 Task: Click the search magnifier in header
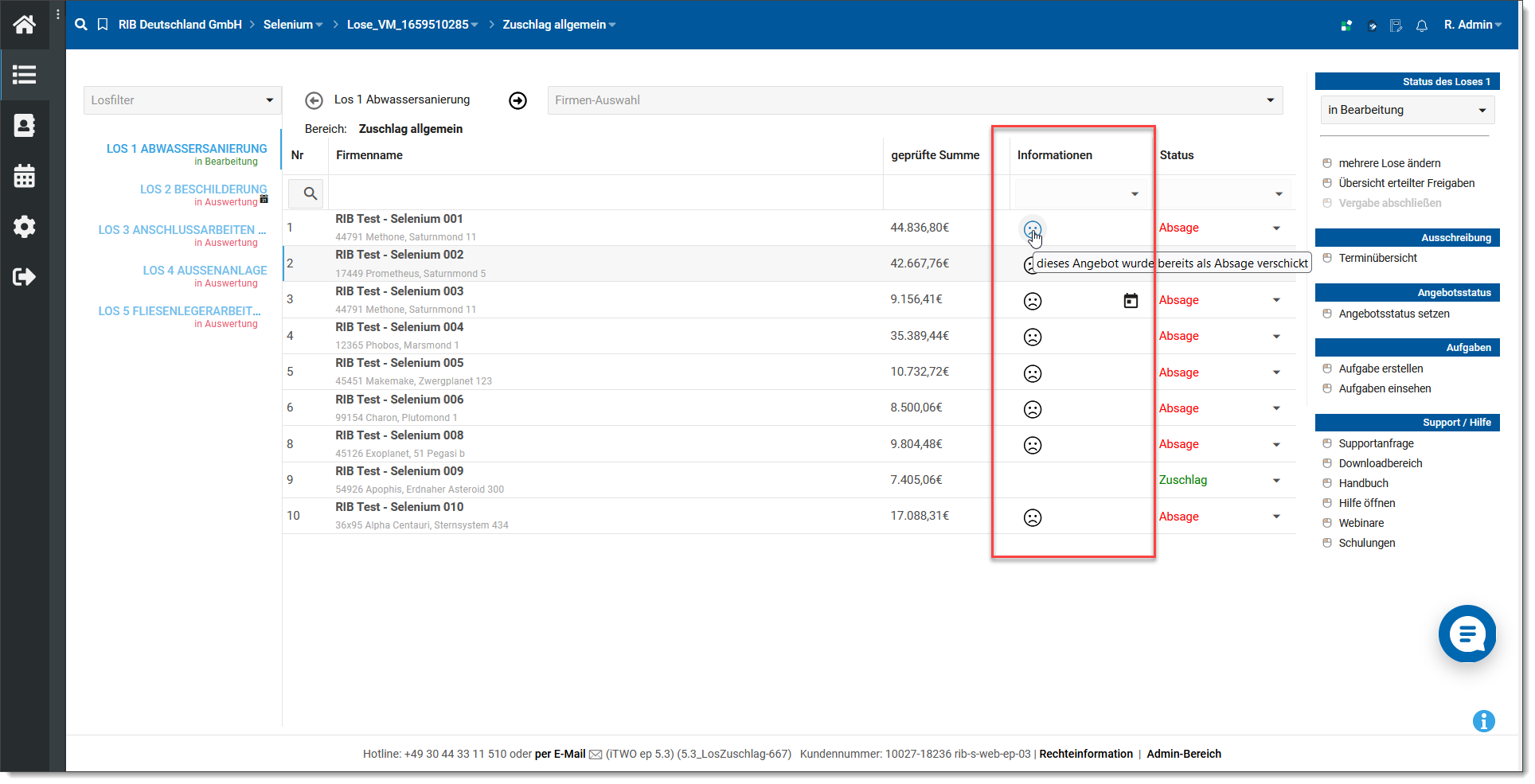(x=81, y=25)
